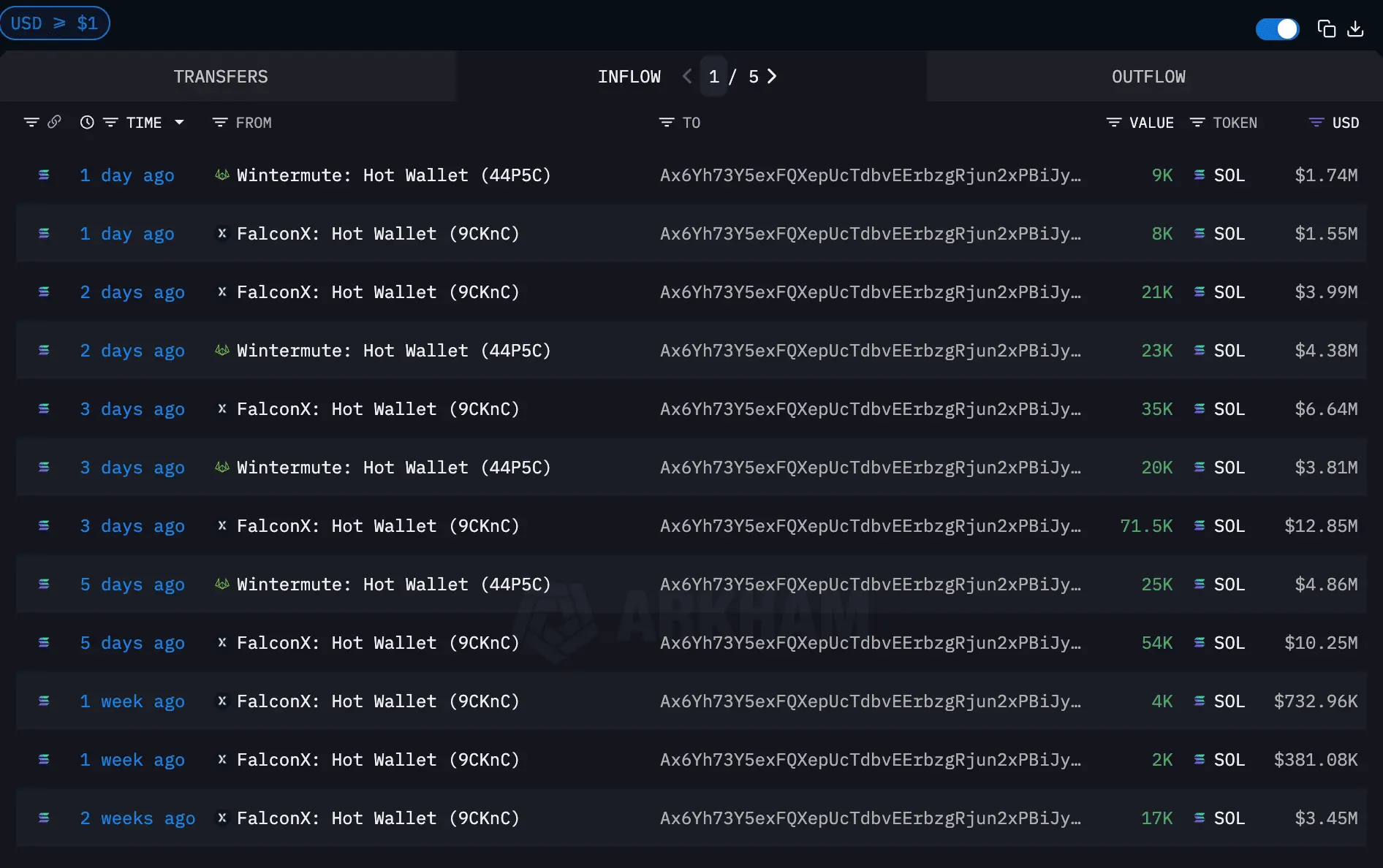The height and width of the screenshot is (868, 1383).
Task: Click the 23K value cell
Action: (x=1157, y=351)
